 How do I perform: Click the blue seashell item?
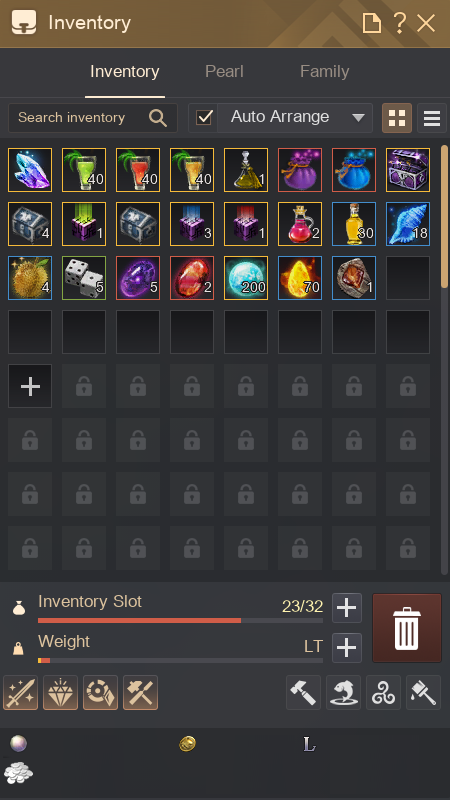tap(408, 224)
